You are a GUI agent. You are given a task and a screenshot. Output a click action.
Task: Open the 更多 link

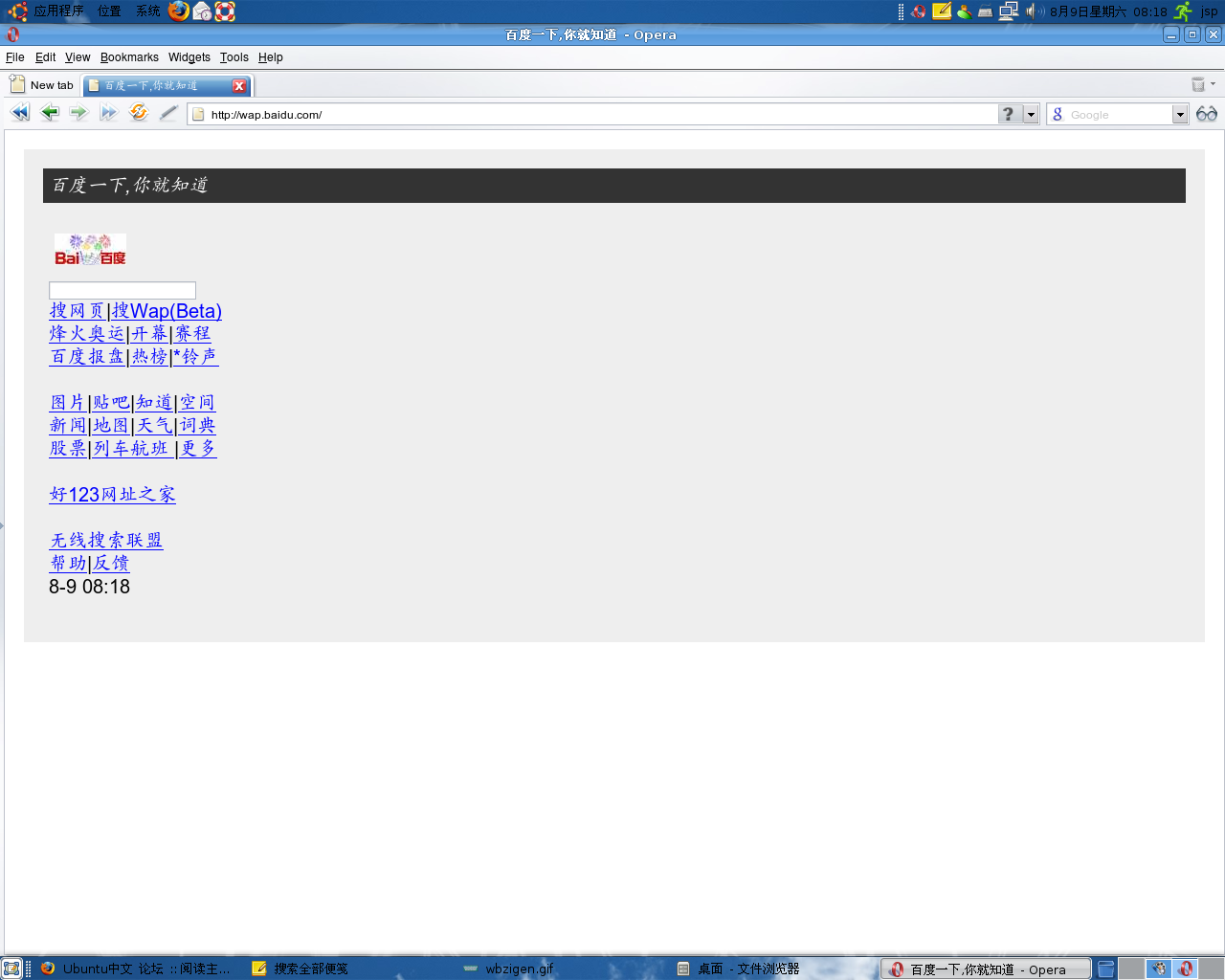tap(199, 449)
